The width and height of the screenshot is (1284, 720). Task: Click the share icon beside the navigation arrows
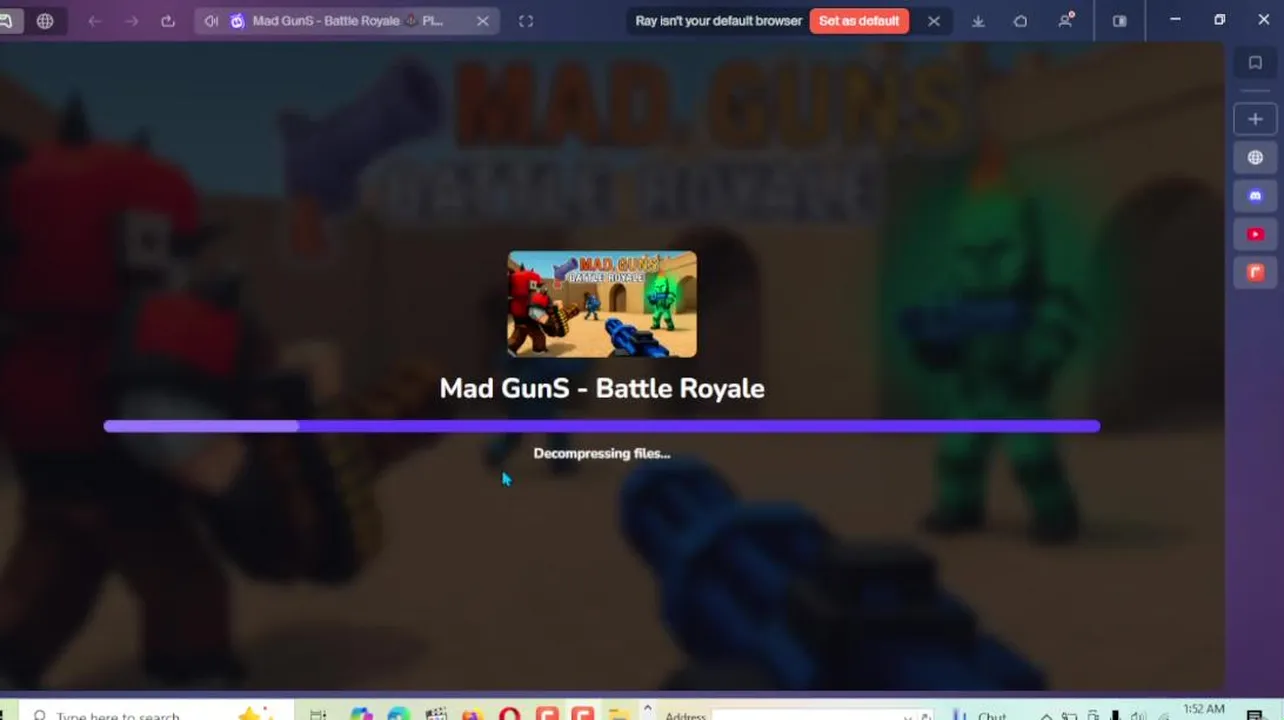[168, 21]
